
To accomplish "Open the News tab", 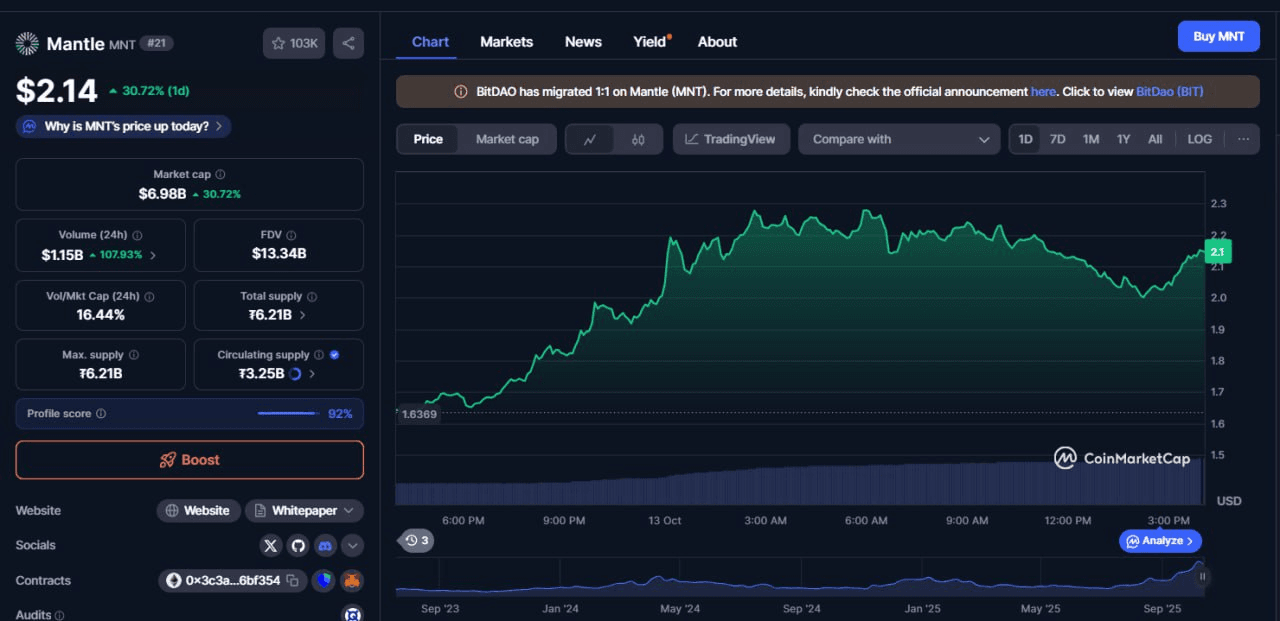I will pos(583,42).
